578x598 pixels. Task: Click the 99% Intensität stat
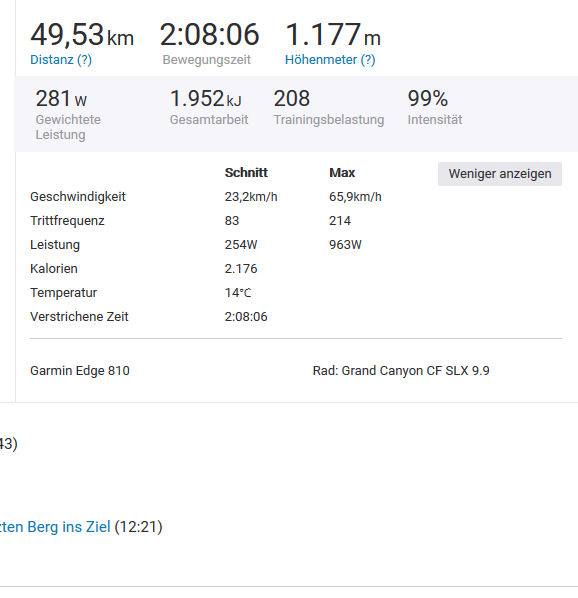point(435,107)
